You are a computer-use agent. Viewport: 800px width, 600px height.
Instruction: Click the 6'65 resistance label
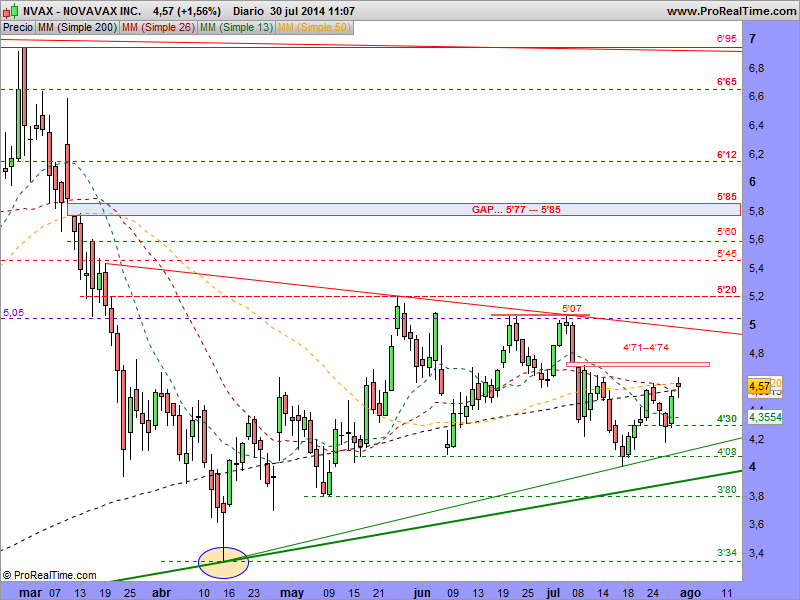[x=727, y=82]
